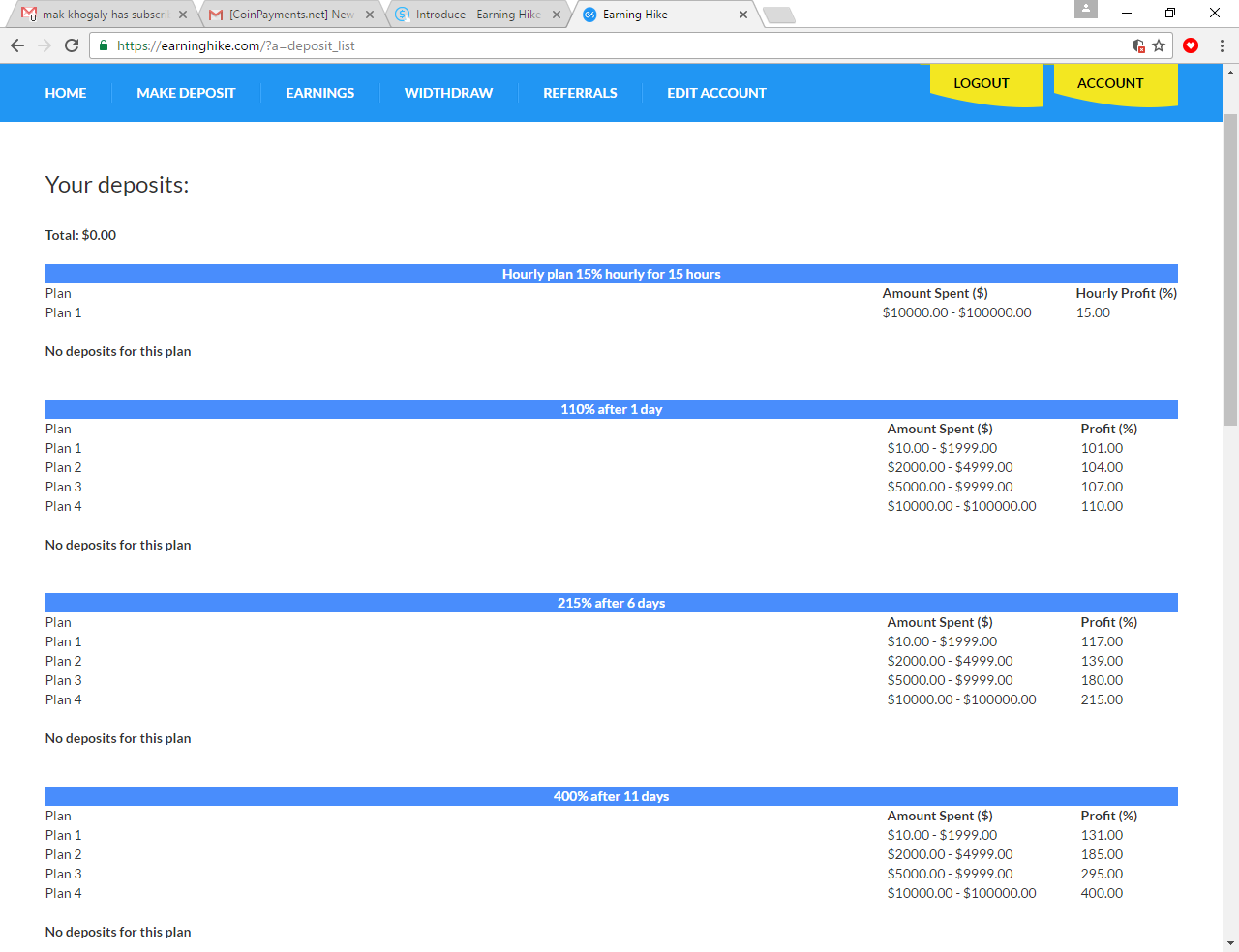Screen dimensions: 1239x952
Task: Bookmark this page with the star icon
Action: [x=1159, y=45]
